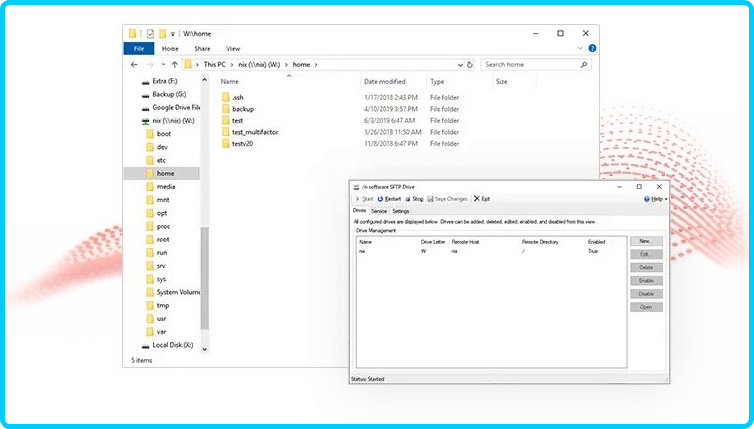The image size is (754, 429).
Task: Open the Settings tab
Action: click(x=400, y=211)
